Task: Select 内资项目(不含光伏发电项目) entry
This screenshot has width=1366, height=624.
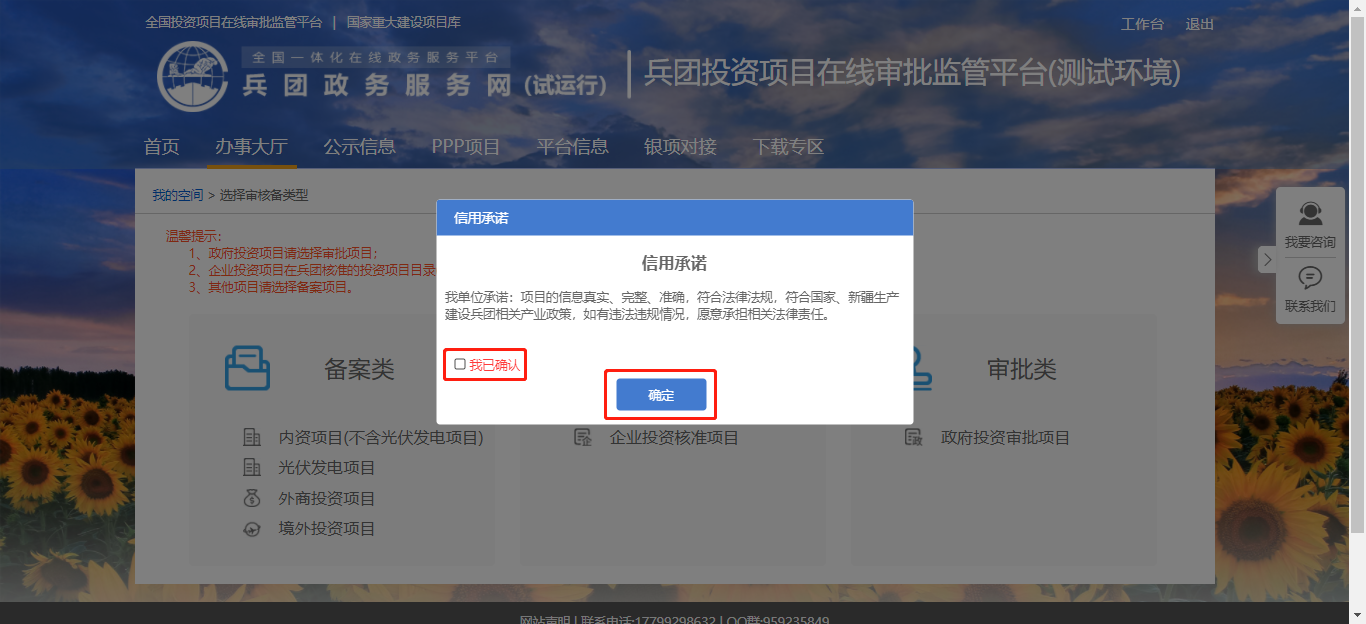Action: coord(381,437)
